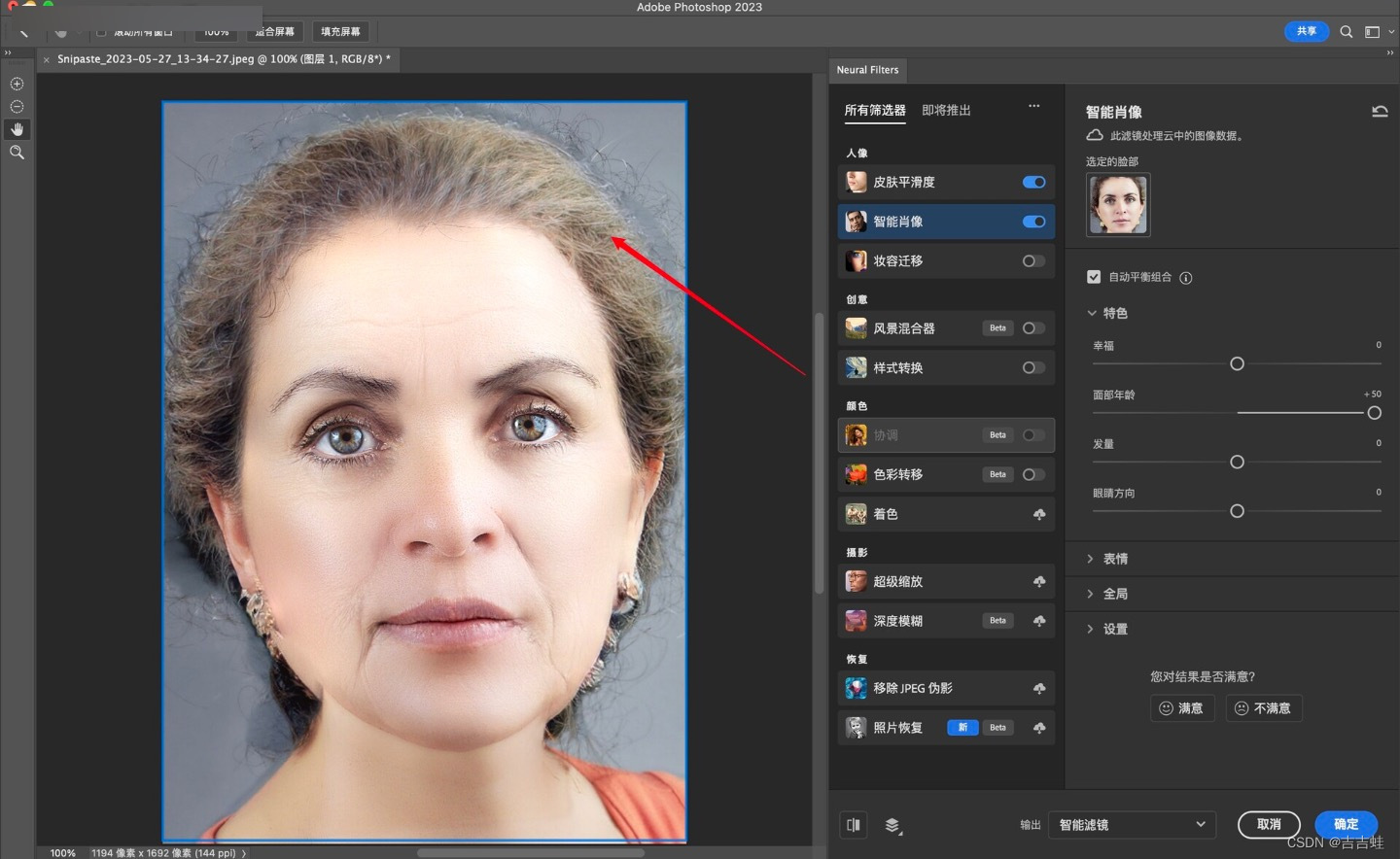Click the 确定 button
The width and height of the screenshot is (1400, 859).
[x=1346, y=825]
